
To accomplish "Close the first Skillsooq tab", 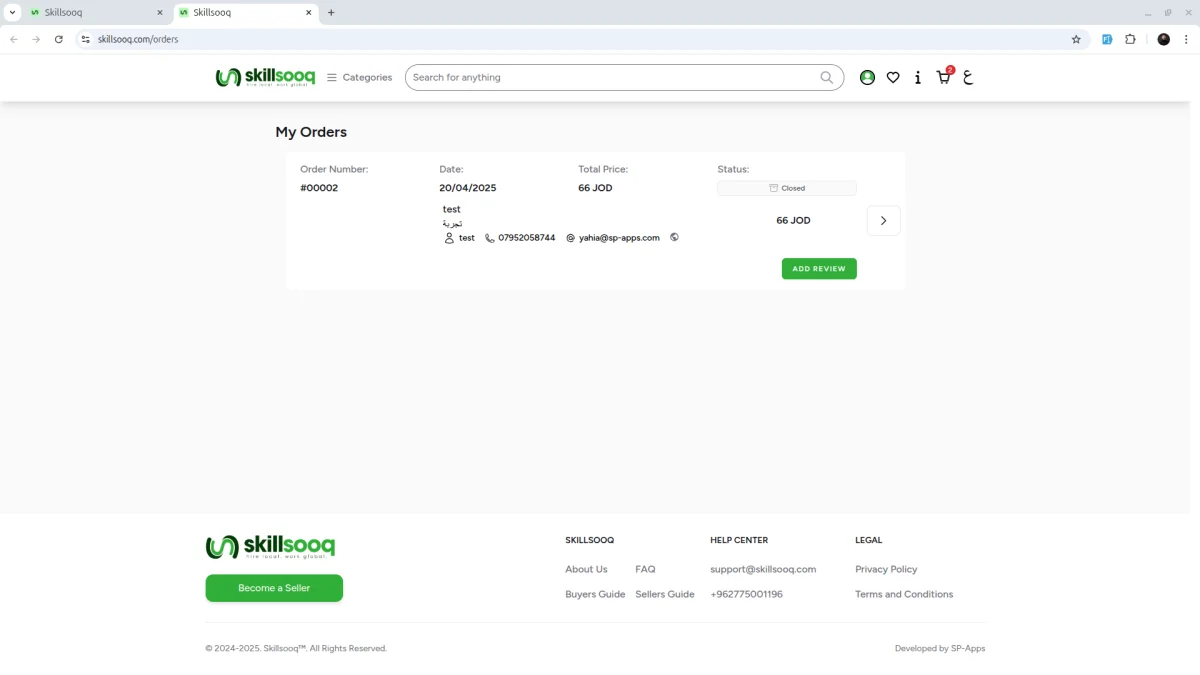I will tap(160, 13).
